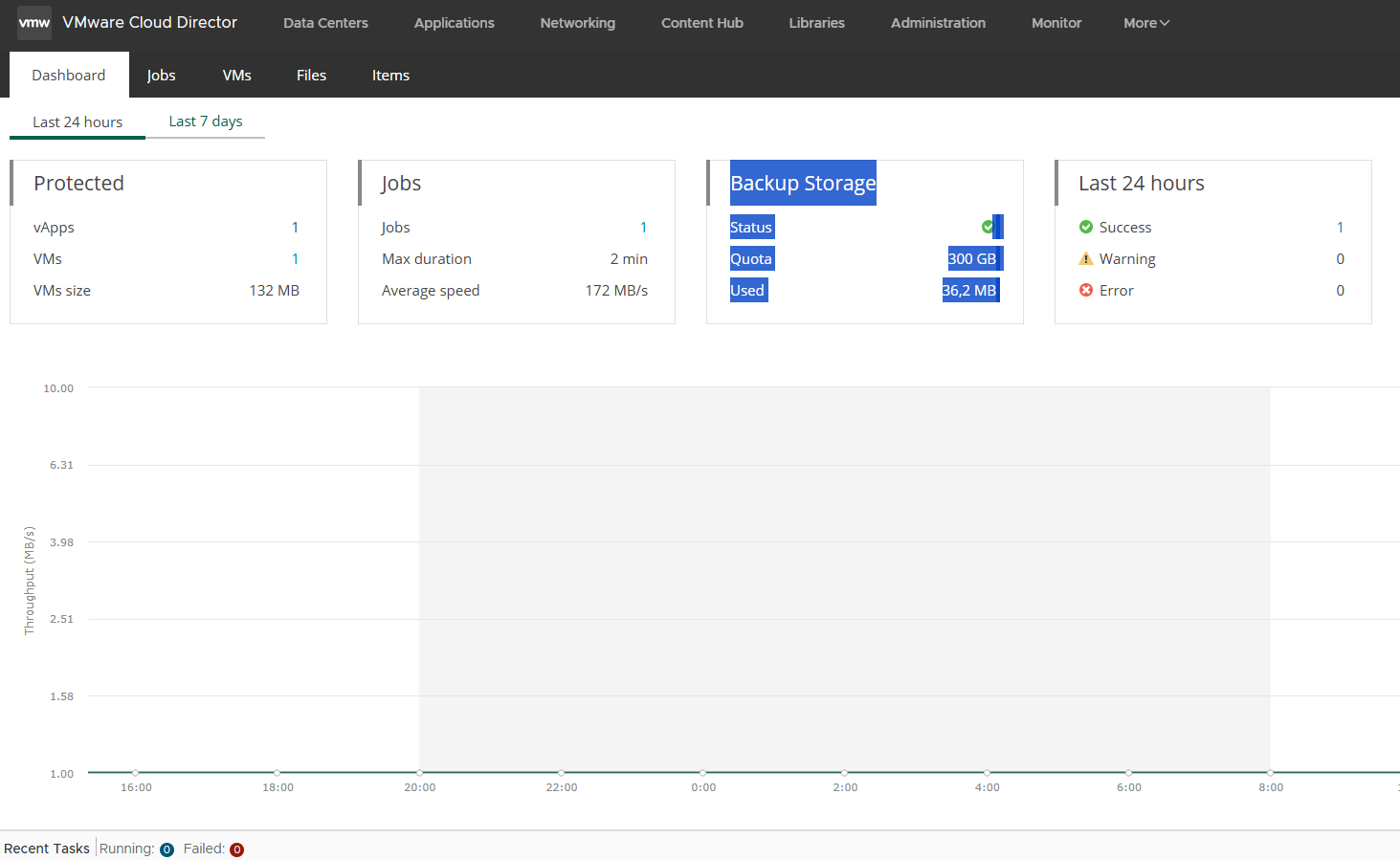1400x860 pixels.
Task: Click the Protected card heading
Action: click(x=78, y=183)
